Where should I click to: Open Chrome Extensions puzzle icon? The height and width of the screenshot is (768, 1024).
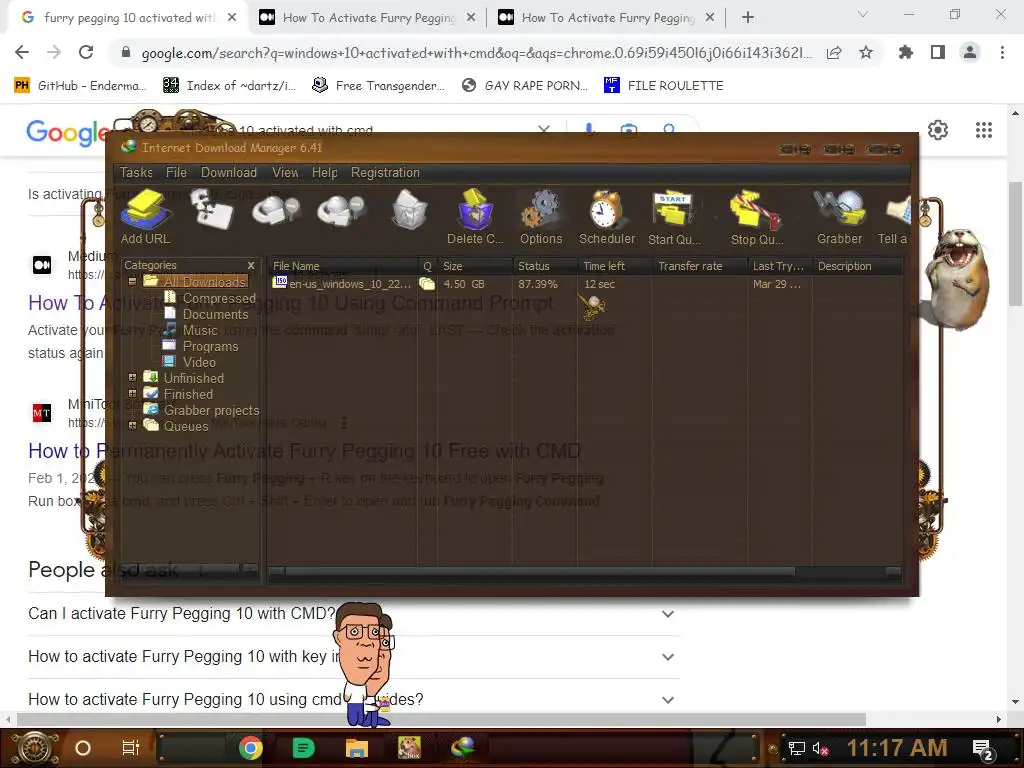pyautogui.click(x=905, y=52)
